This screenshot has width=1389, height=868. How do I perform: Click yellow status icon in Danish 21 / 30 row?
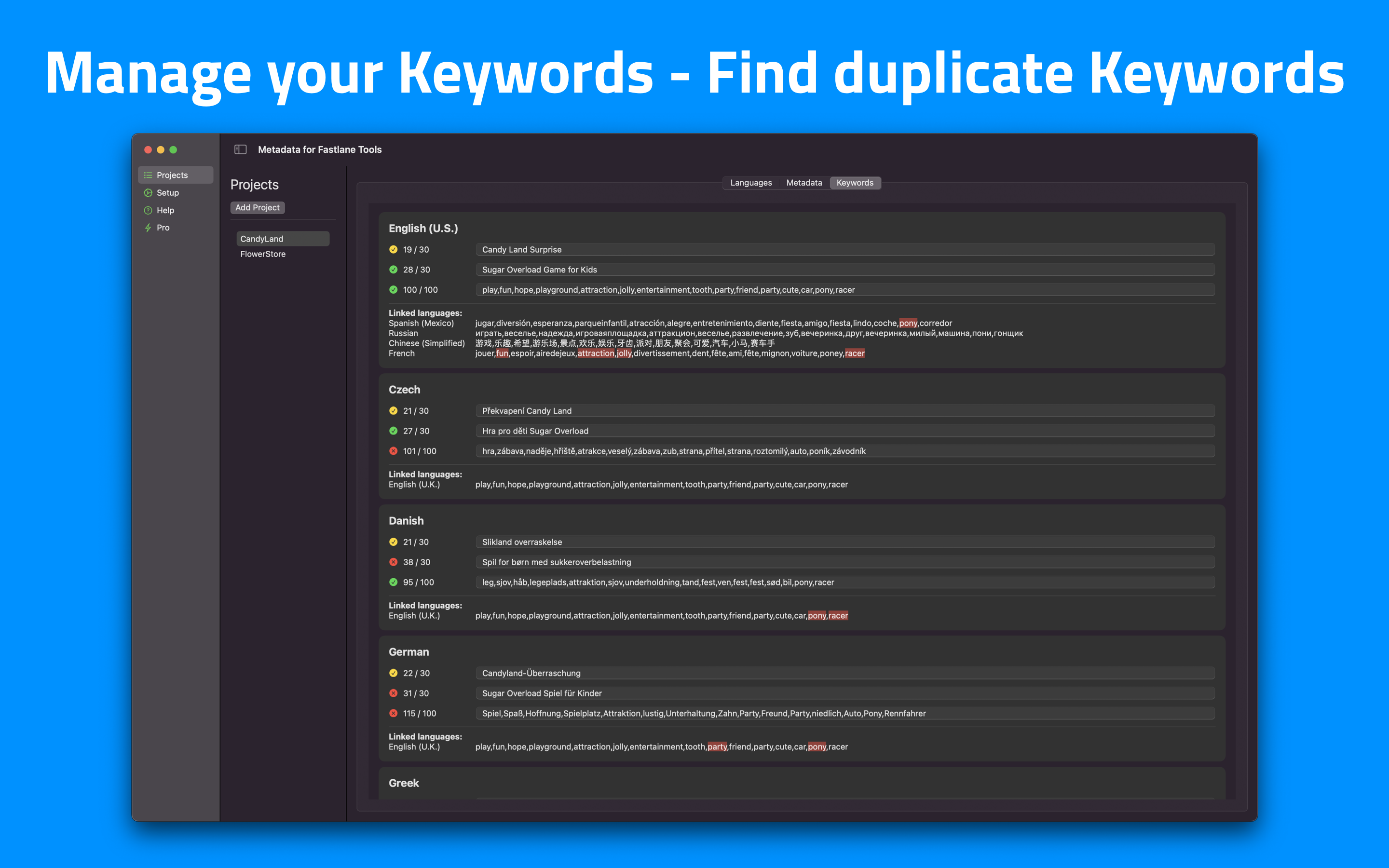(393, 542)
